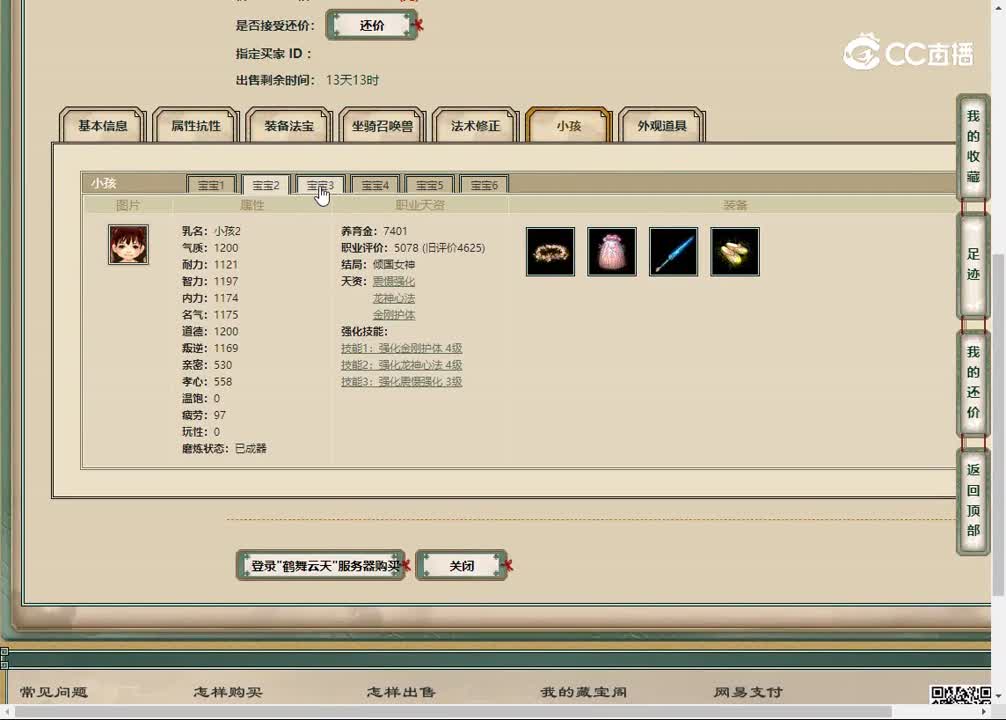Open the 龙神心法 talent link
Image resolution: width=1006 pixels, height=720 pixels.
(393, 298)
